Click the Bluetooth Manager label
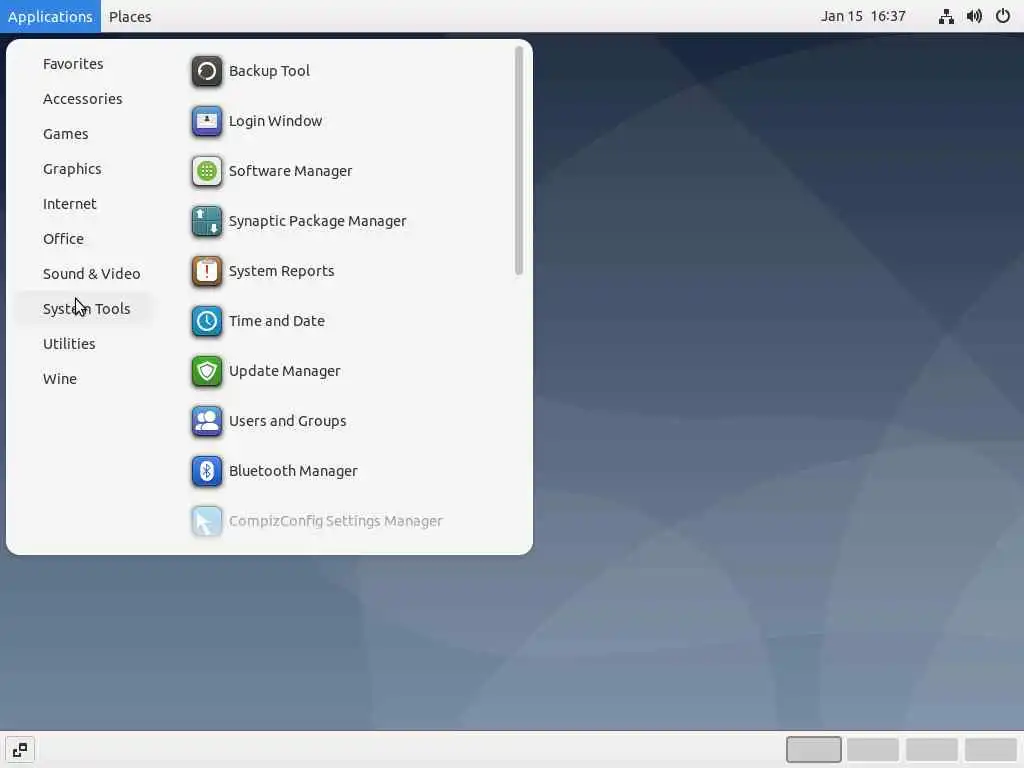This screenshot has height=768, width=1024. tap(293, 471)
